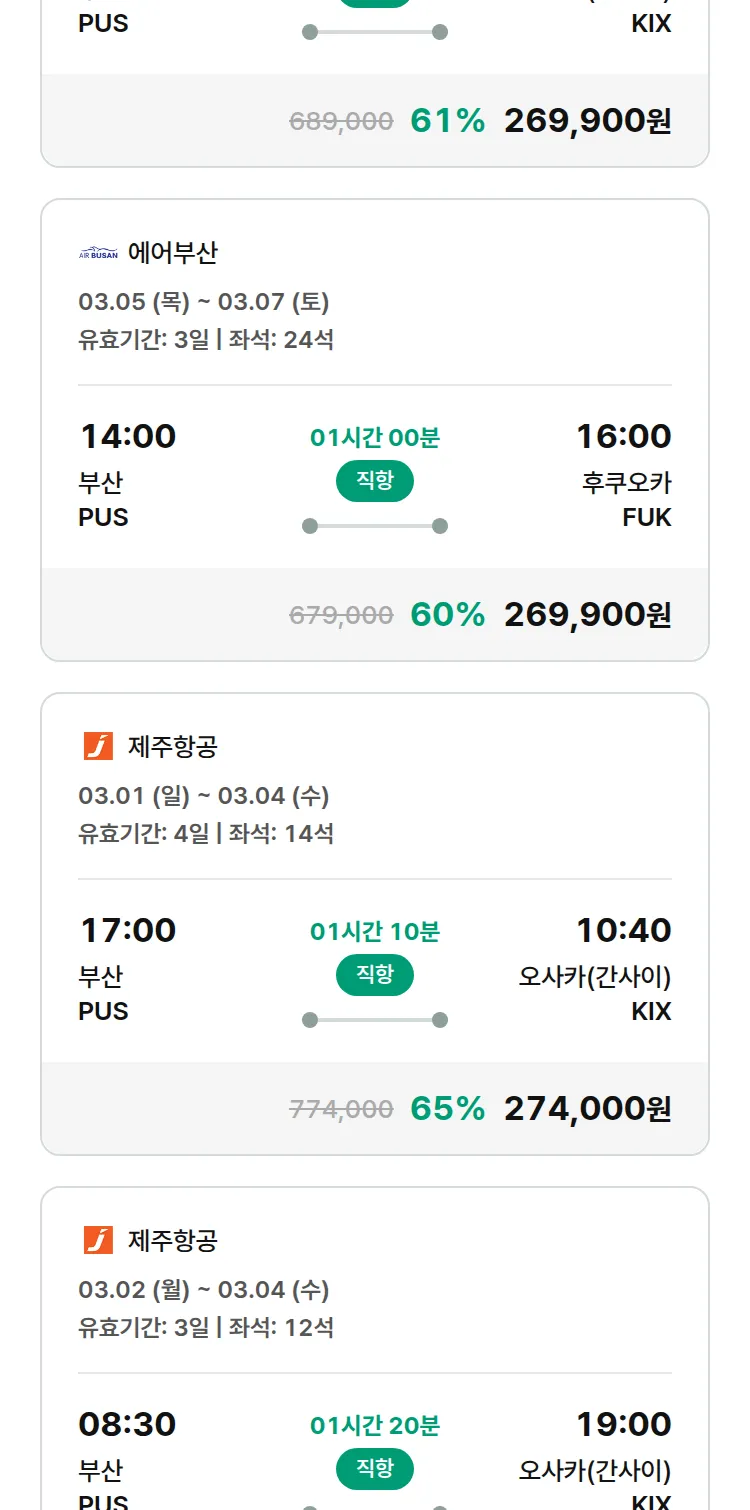The width and height of the screenshot is (750, 1510).
Task: Click the 03.01 (일) ~ 03.04 (수) dates
Action: point(203,796)
